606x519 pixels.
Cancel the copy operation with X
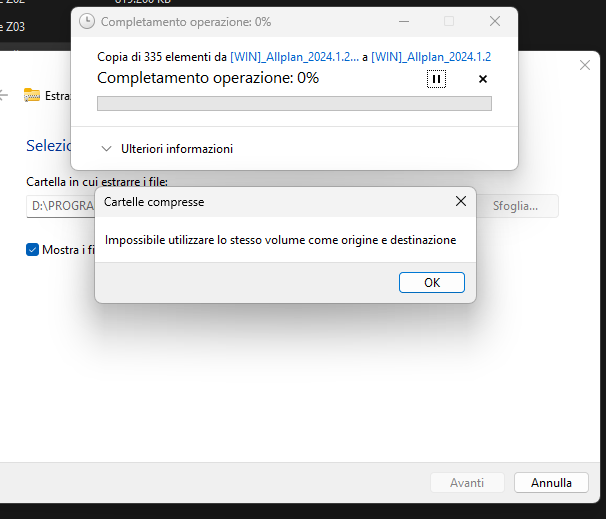483,79
